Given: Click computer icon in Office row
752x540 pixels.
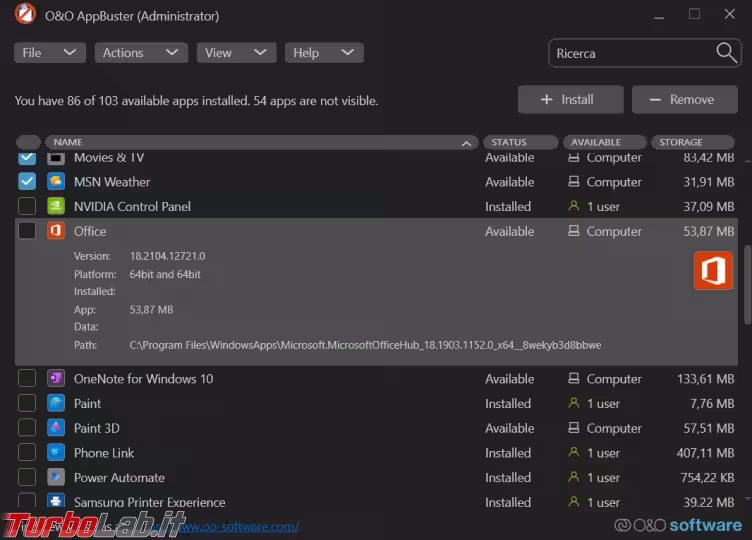Looking at the screenshot, I should click(x=573, y=231).
